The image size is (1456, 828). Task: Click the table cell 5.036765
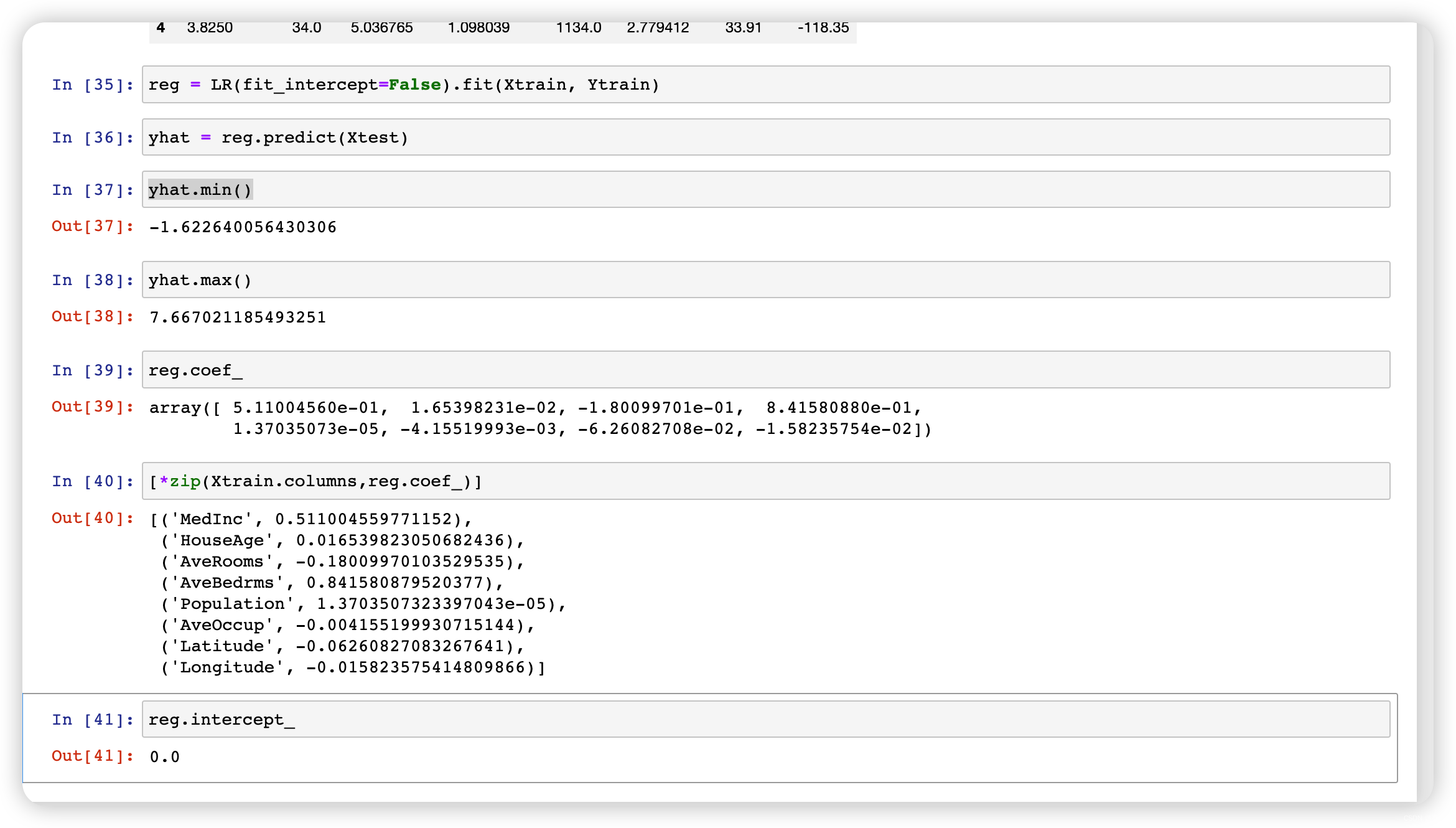click(x=381, y=27)
